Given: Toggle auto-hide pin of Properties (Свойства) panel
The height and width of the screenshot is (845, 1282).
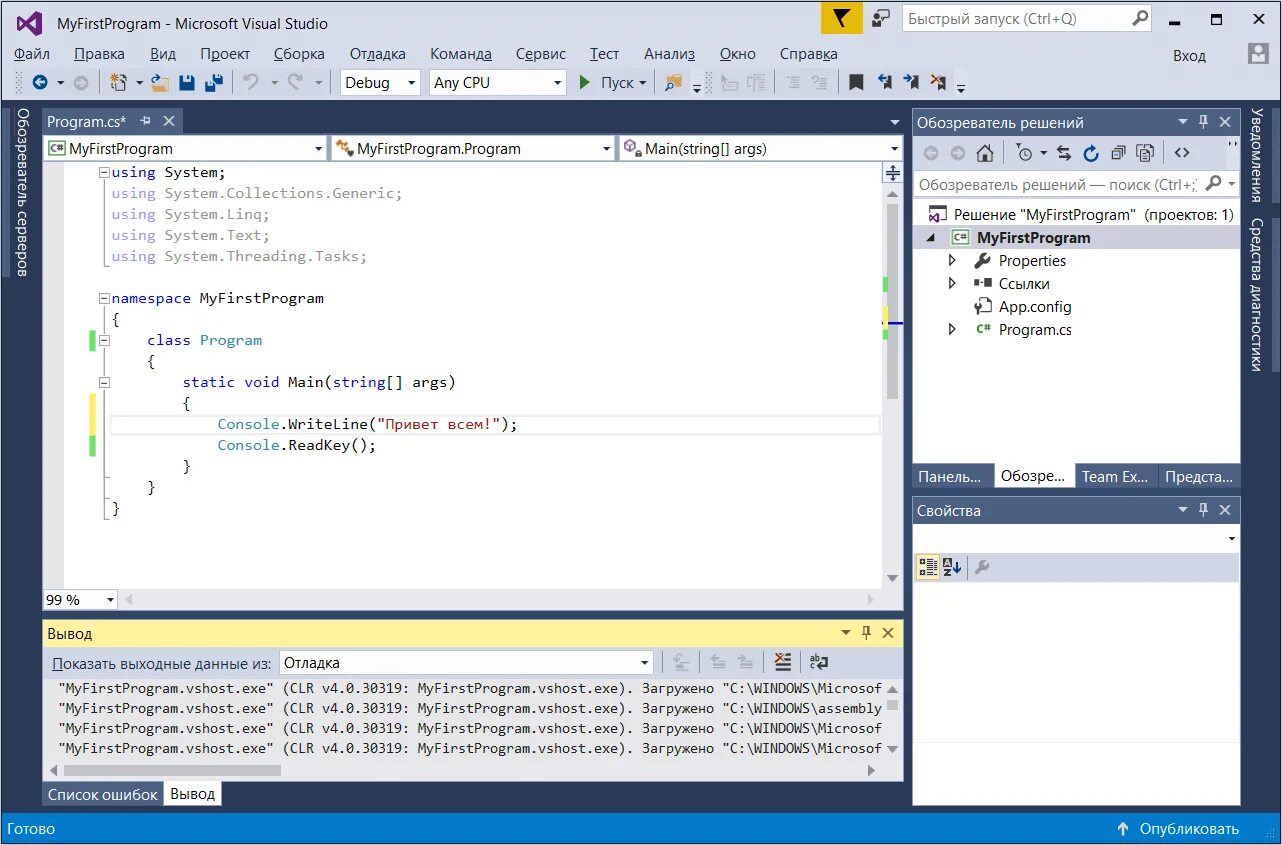Looking at the screenshot, I should pos(1203,510).
